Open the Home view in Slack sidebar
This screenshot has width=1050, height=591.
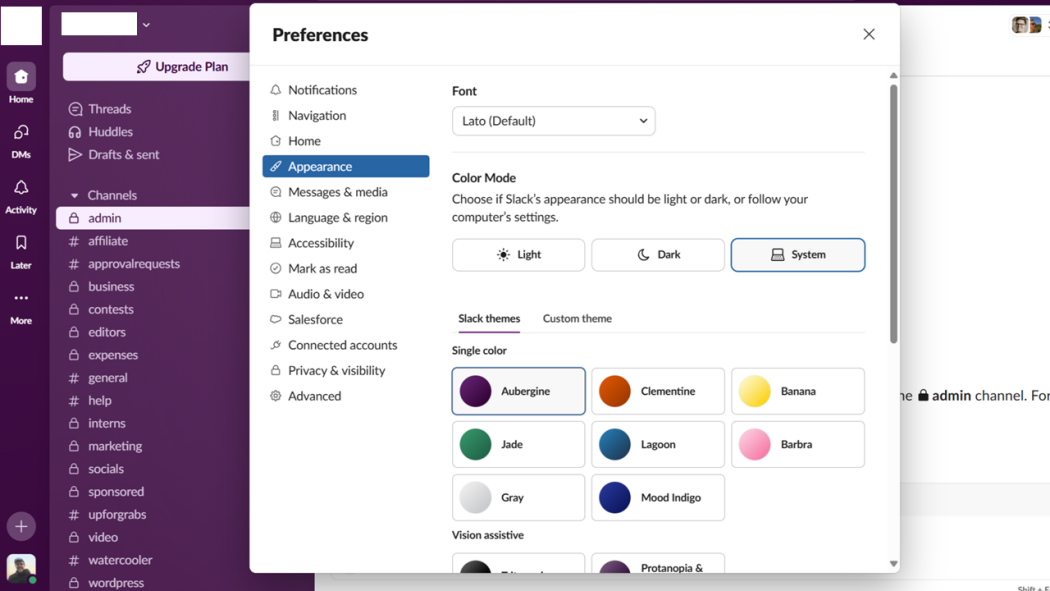point(21,78)
